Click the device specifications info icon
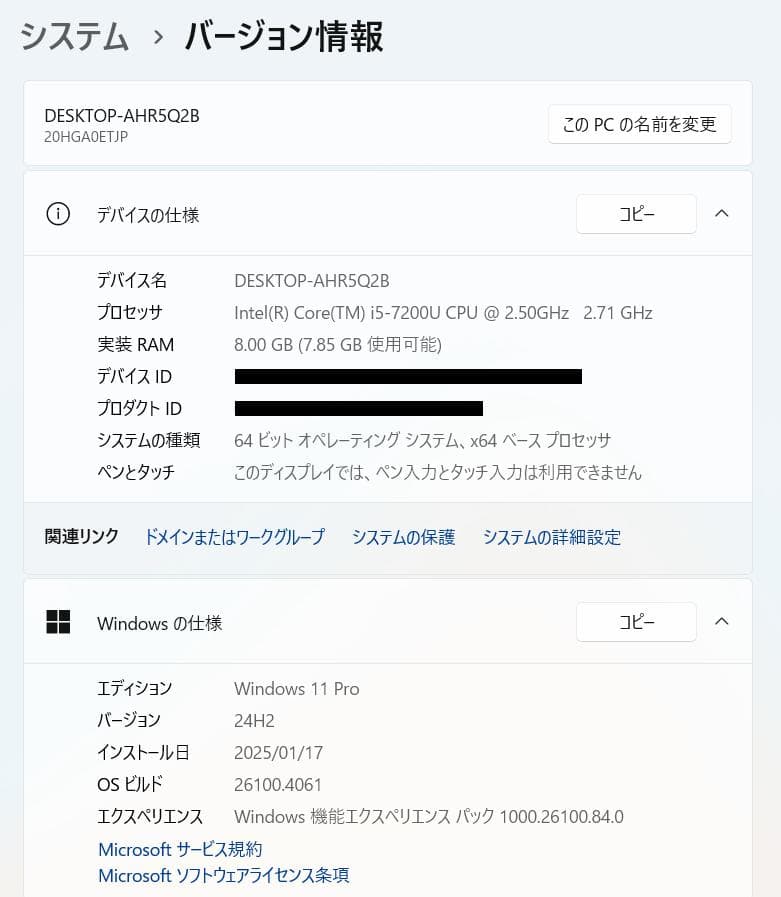 [58, 214]
